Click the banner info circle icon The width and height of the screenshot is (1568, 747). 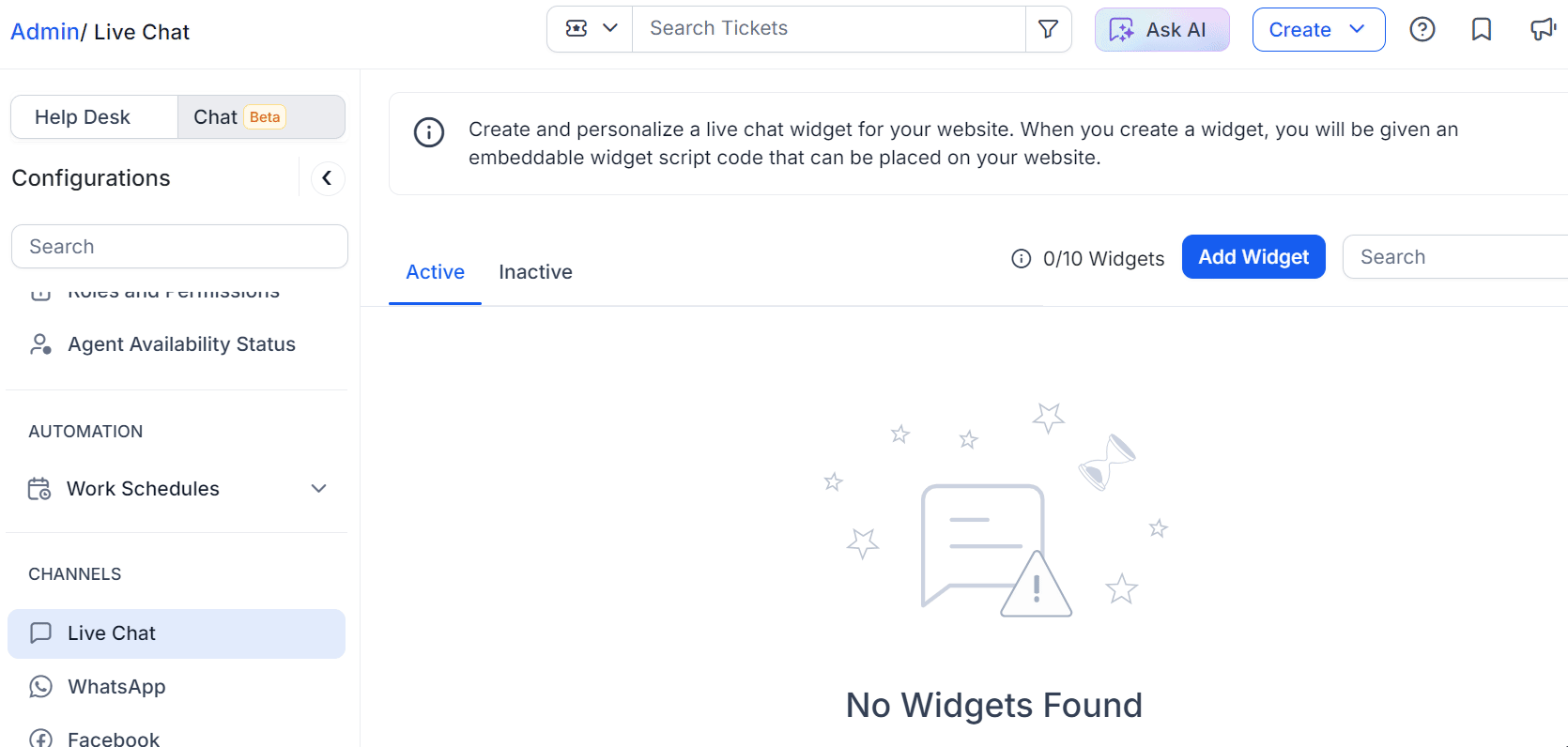429,132
